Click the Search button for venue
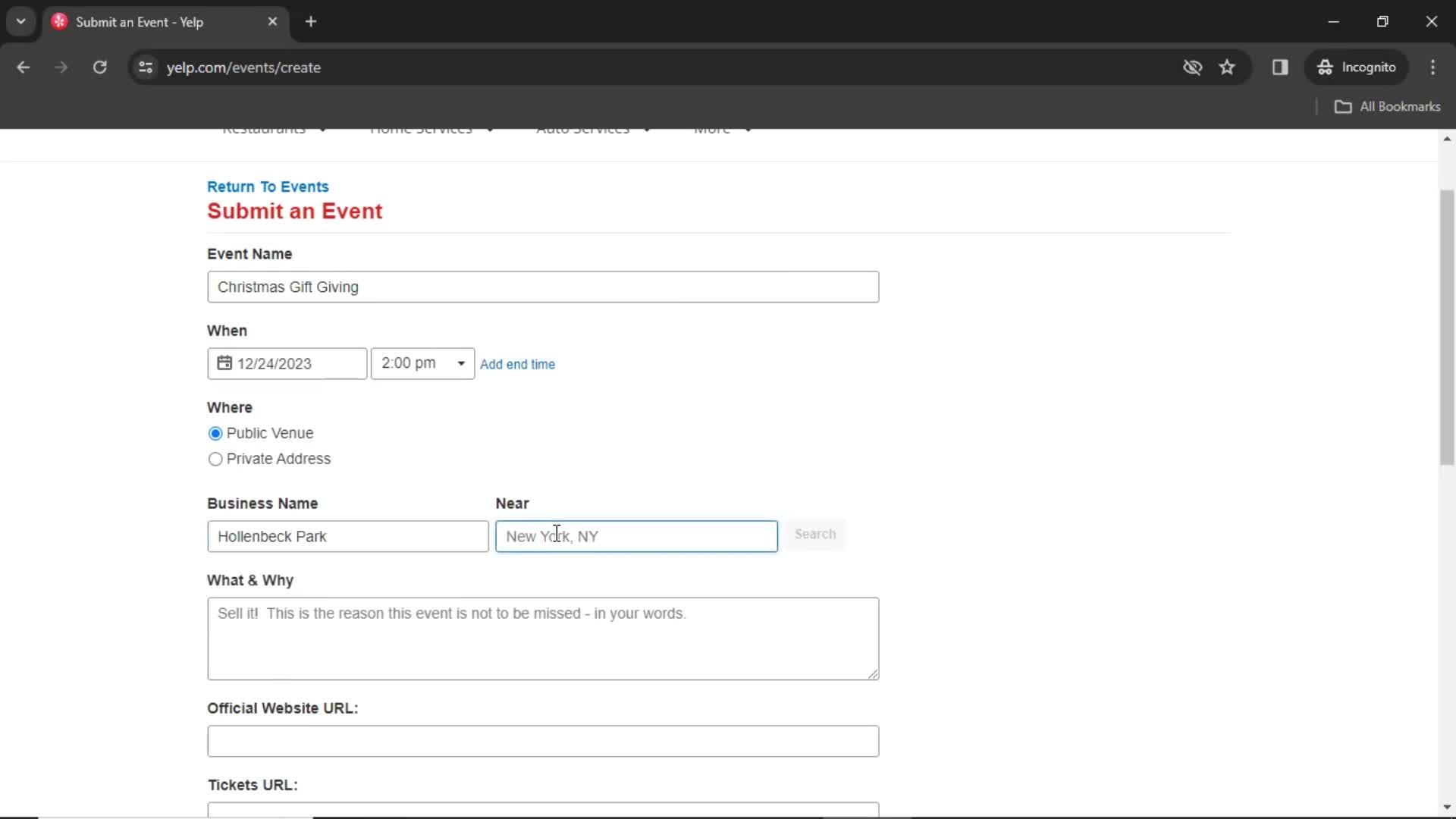Screen dimensions: 1456x819 pyautogui.click(x=815, y=533)
